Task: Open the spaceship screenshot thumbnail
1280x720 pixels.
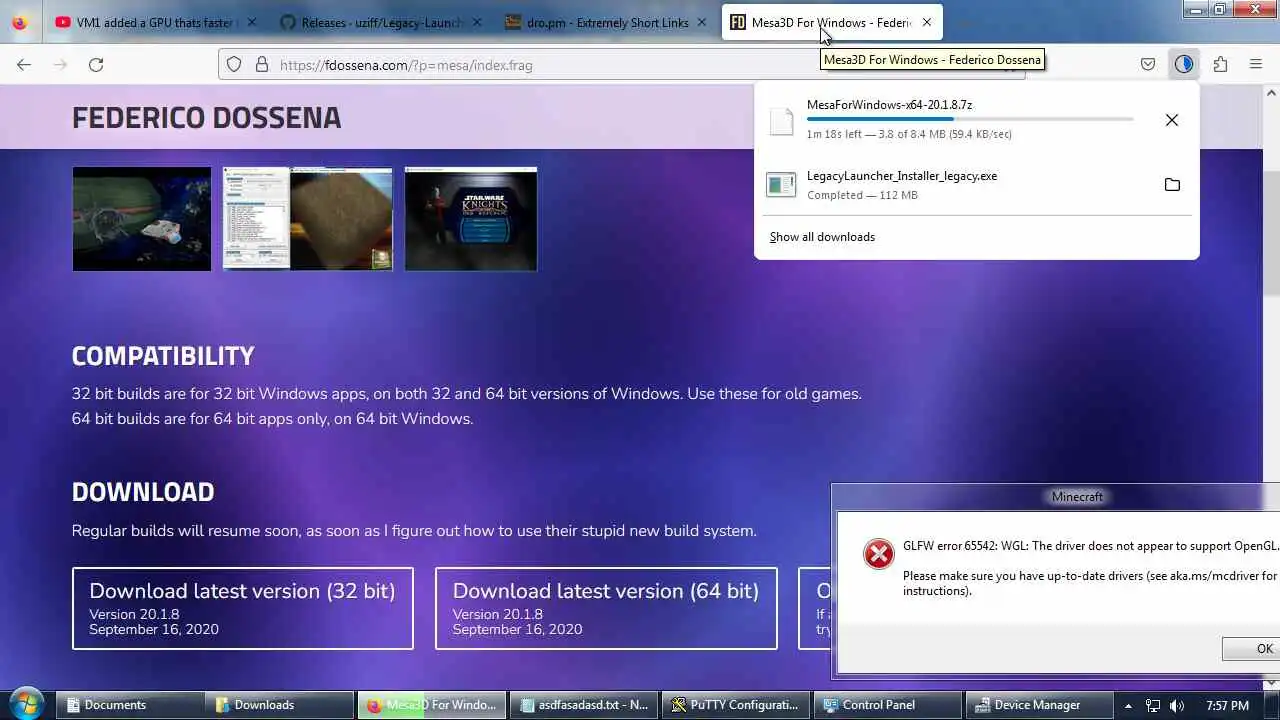Action: pyautogui.click(x=142, y=219)
